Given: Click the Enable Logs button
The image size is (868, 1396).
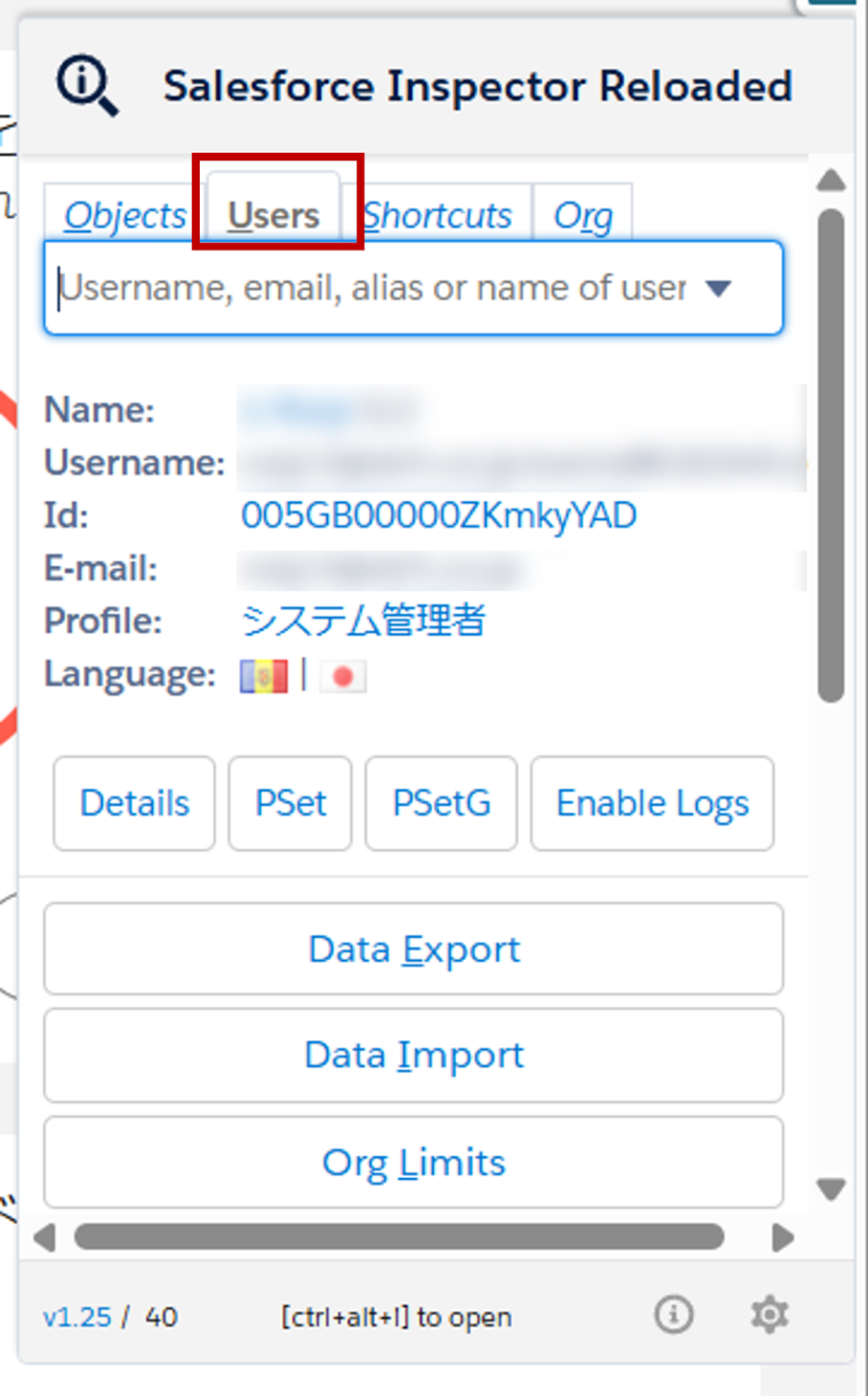Looking at the screenshot, I should (x=652, y=803).
